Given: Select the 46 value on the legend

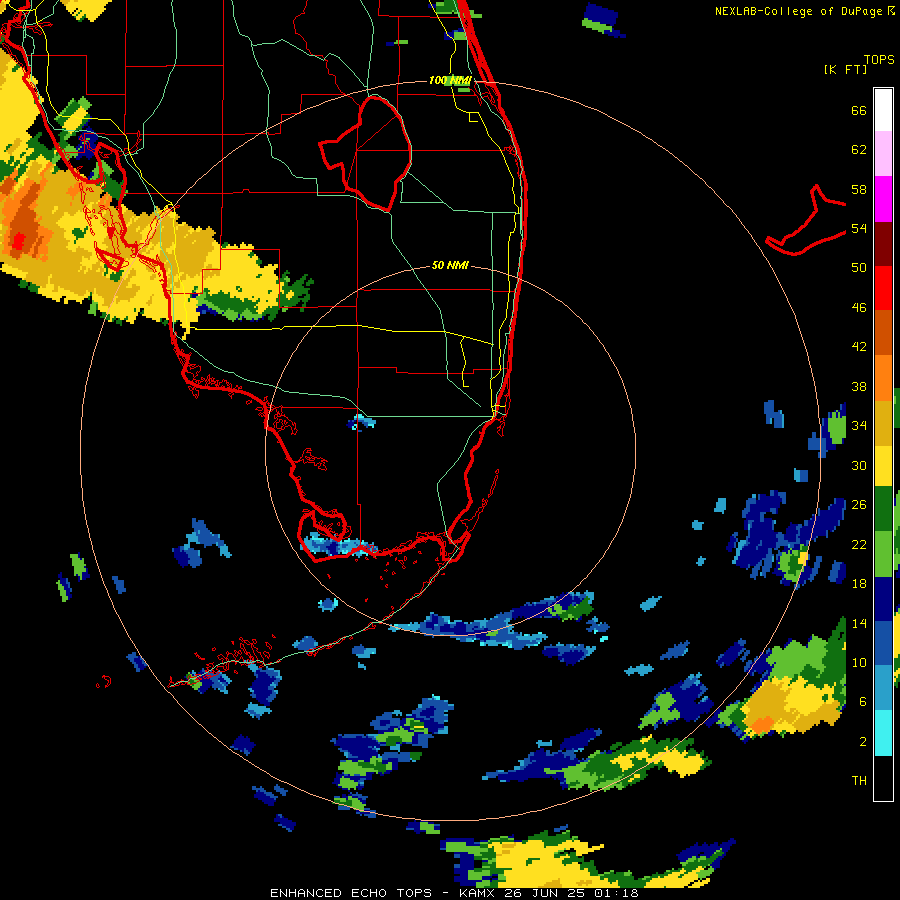Looking at the screenshot, I should pyautogui.click(x=859, y=308).
